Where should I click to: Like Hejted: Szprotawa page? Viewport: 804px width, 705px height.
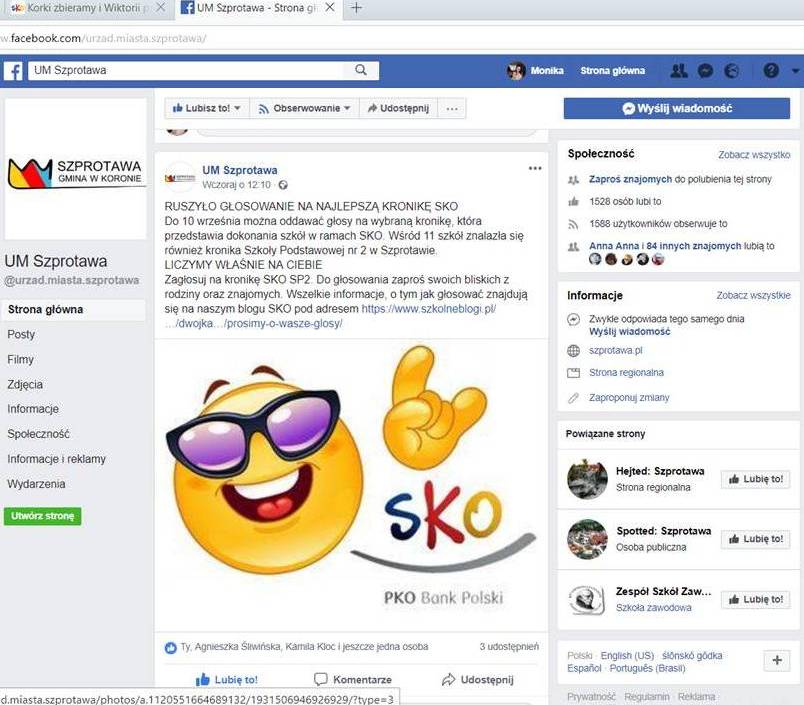(755, 479)
